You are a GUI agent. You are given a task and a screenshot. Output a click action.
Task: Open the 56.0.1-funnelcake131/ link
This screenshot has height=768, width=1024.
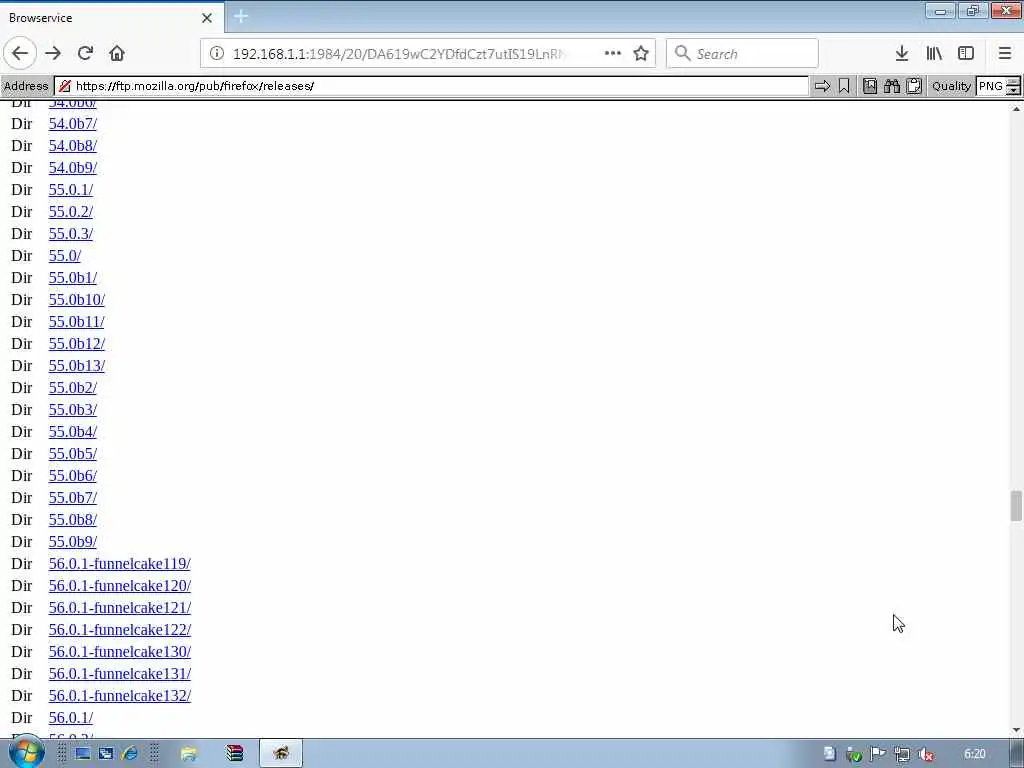(x=120, y=673)
